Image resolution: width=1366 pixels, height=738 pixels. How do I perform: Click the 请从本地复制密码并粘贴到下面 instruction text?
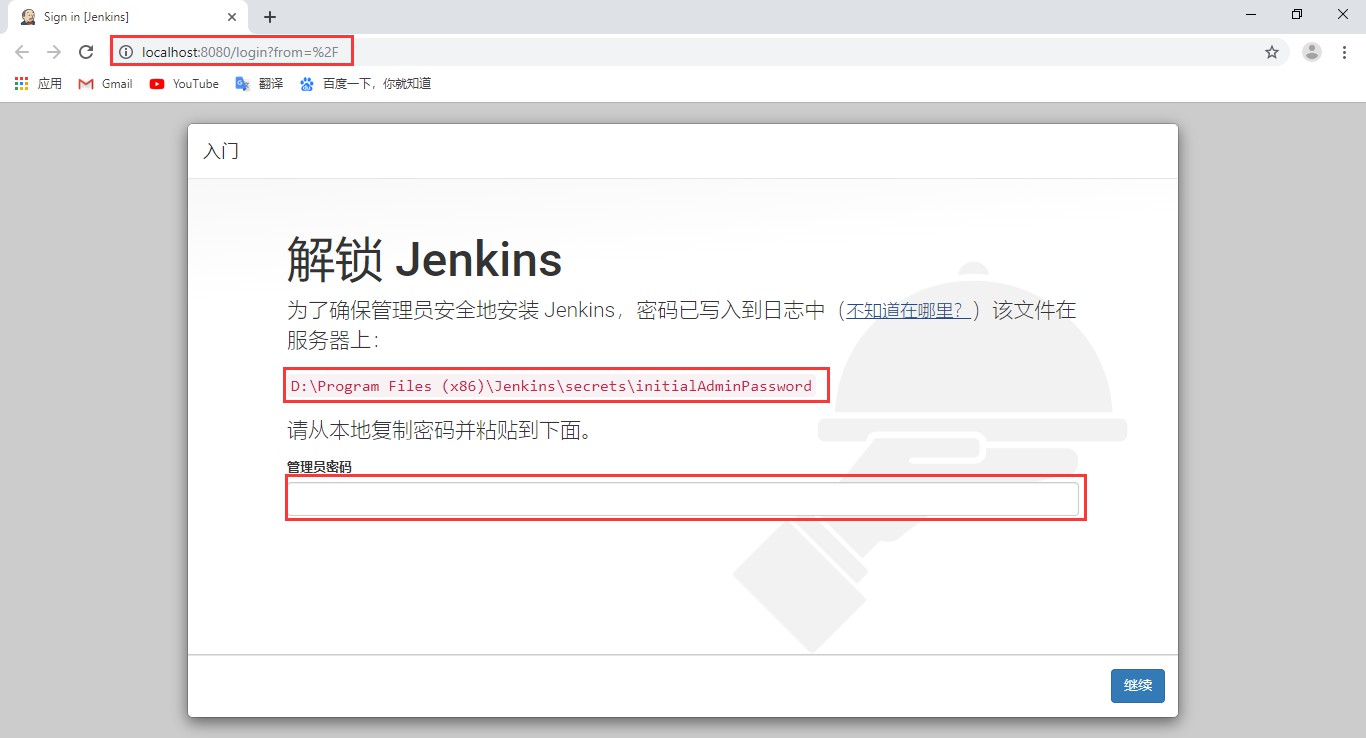click(x=440, y=431)
